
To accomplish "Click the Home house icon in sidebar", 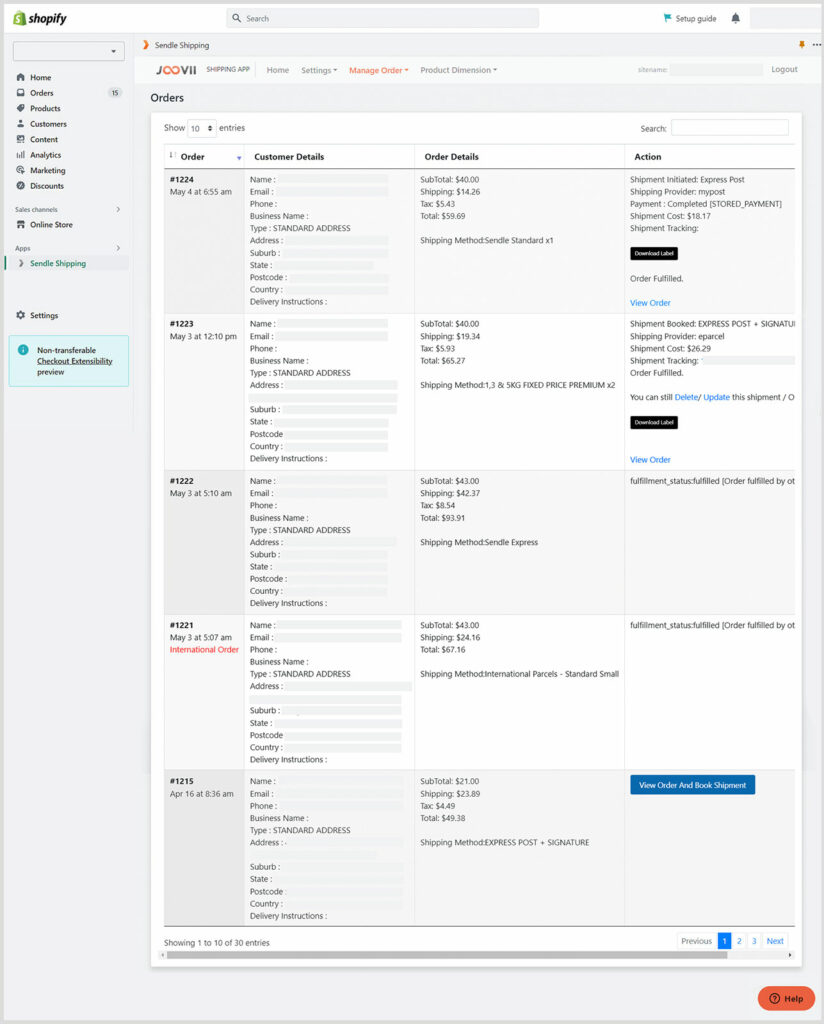I will tap(20, 77).
